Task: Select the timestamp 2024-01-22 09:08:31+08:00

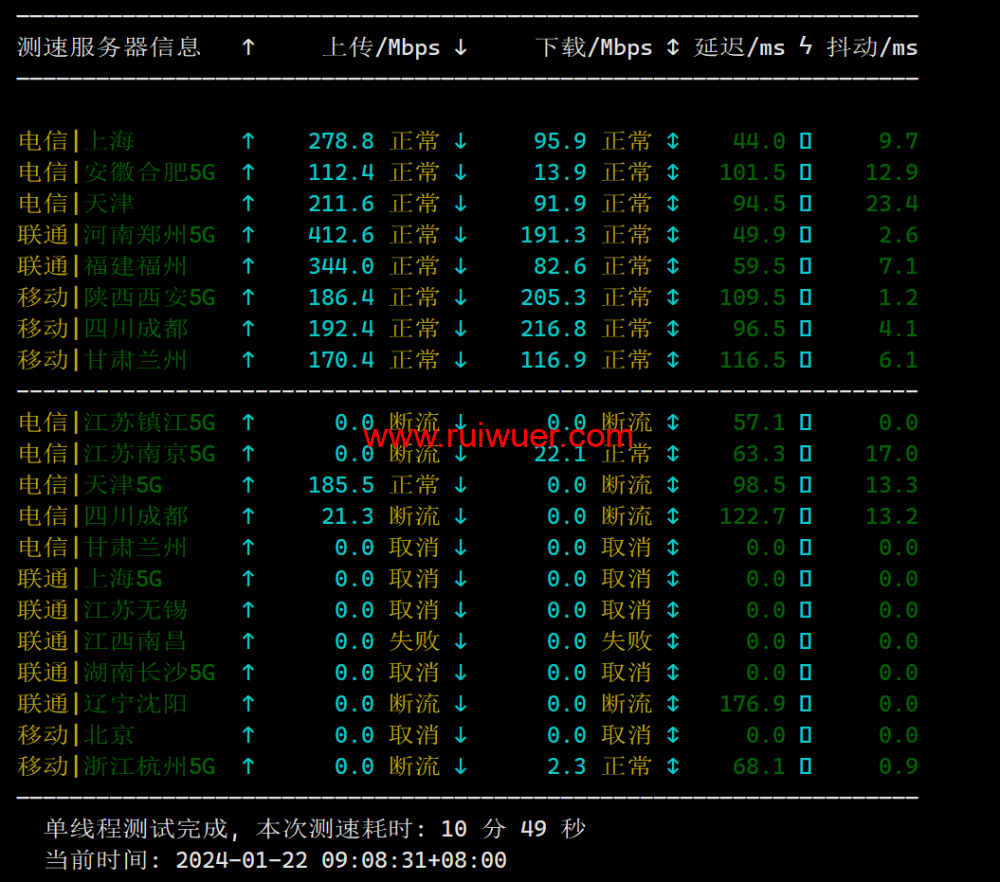Action: click(x=341, y=860)
